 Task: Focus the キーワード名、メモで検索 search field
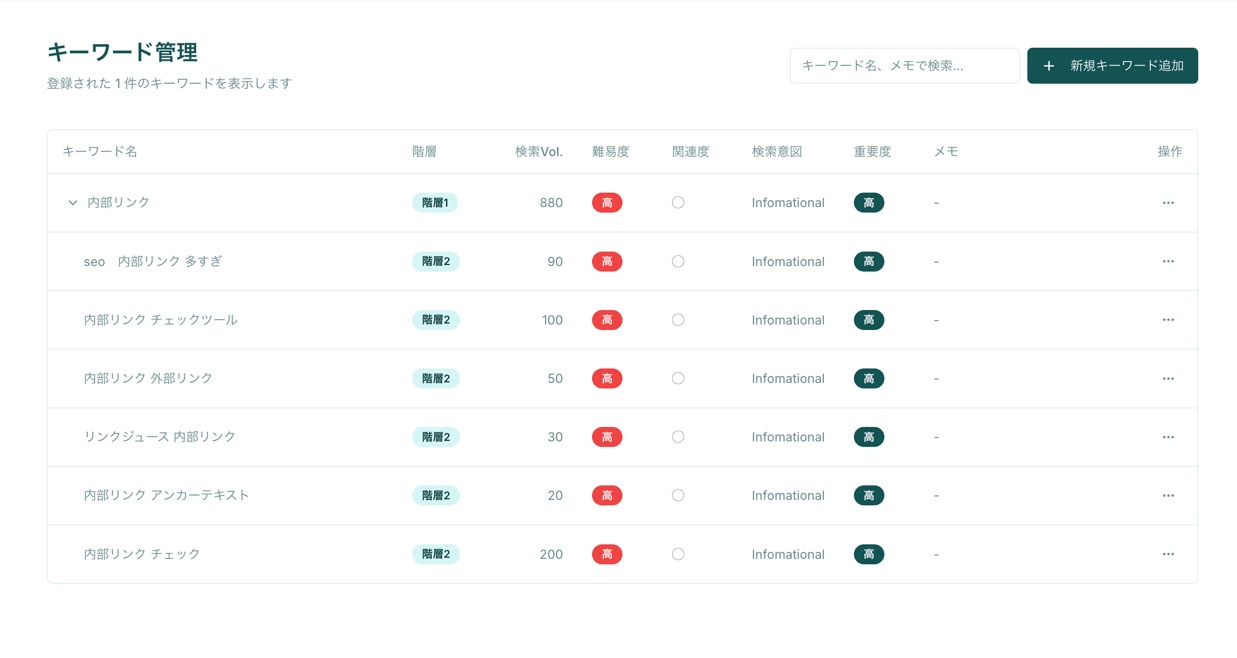pyautogui.click(x=904, y=66)
